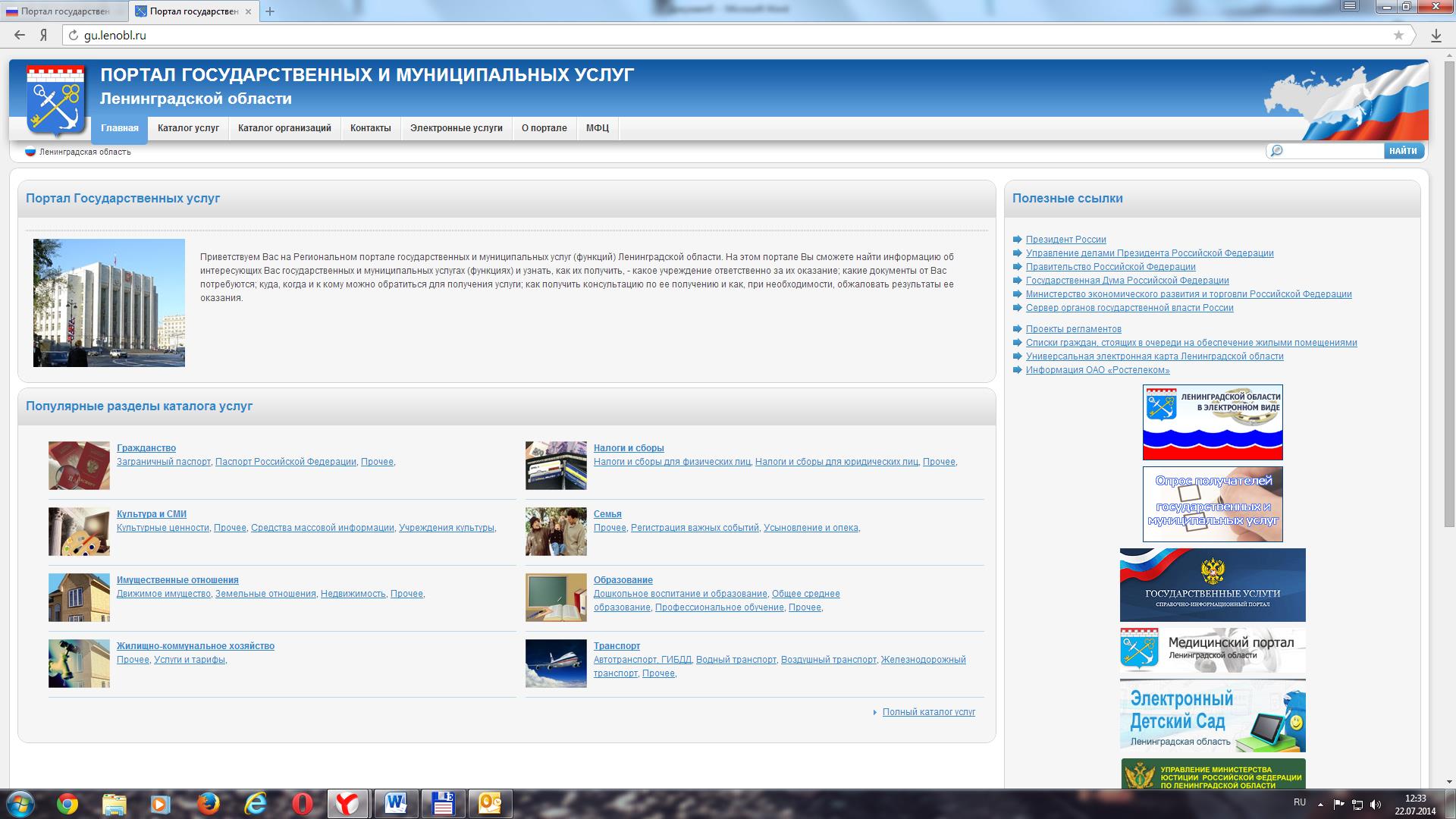This screenshot has height=819, width=1456.
Task: Click Ленинградской области в электронном виде banner
Action: (x=1213, y=422)
